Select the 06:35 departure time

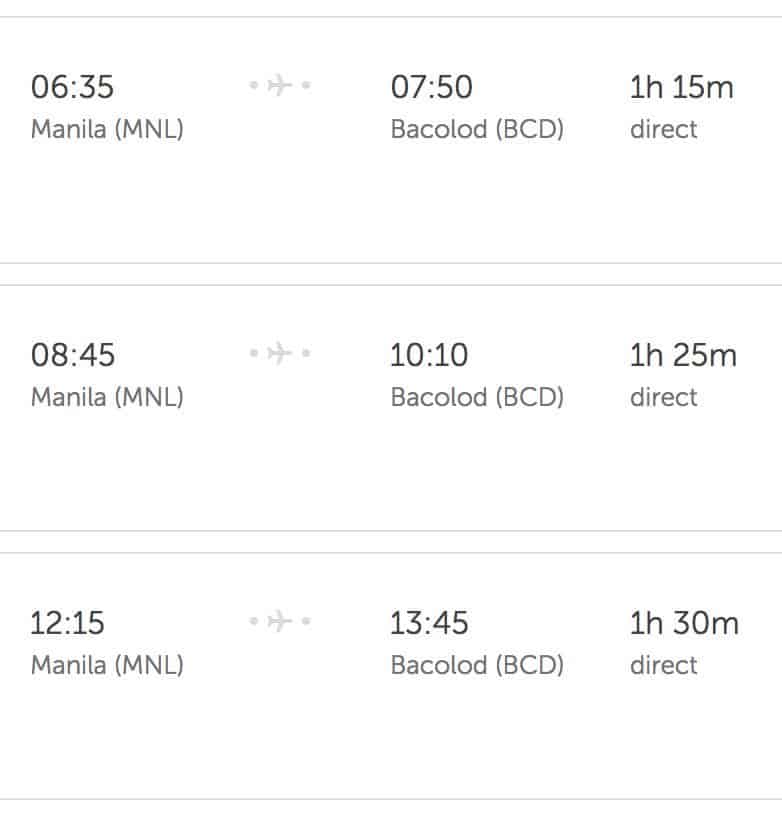pos(72,87)
